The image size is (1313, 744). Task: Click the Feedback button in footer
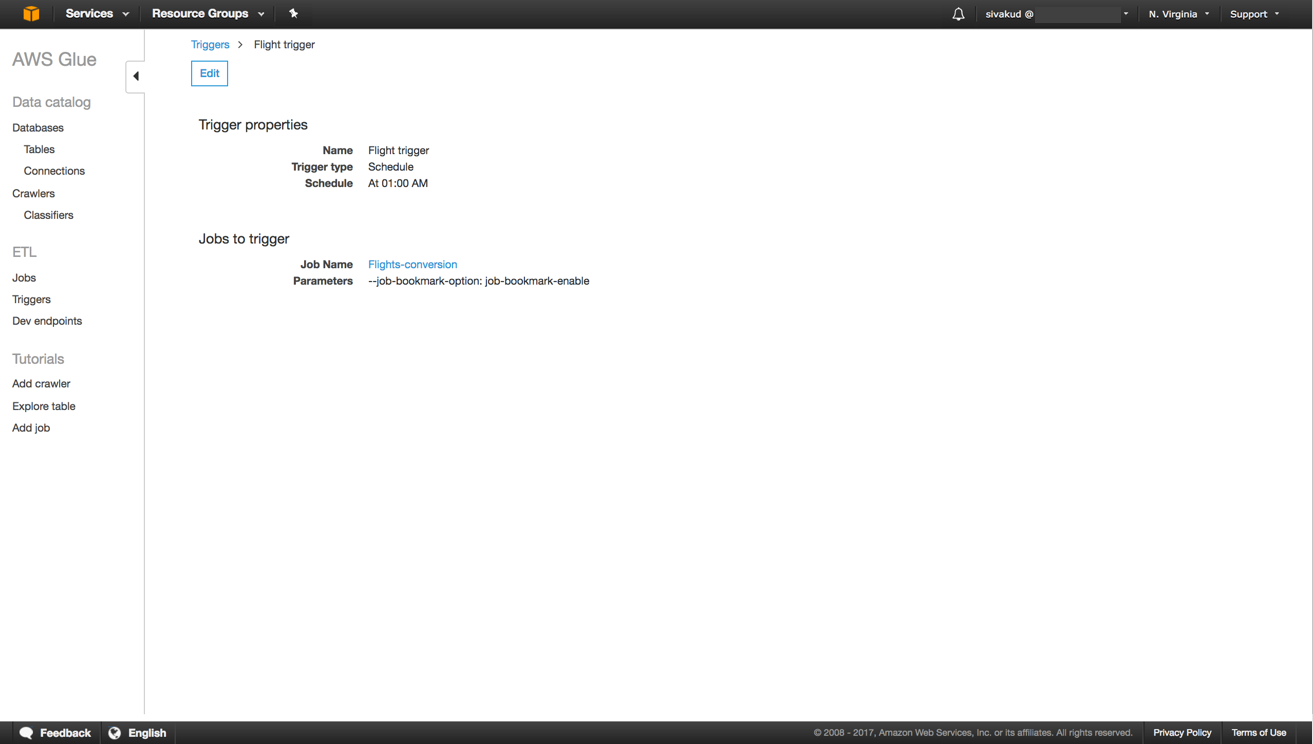tap(55, 733)
